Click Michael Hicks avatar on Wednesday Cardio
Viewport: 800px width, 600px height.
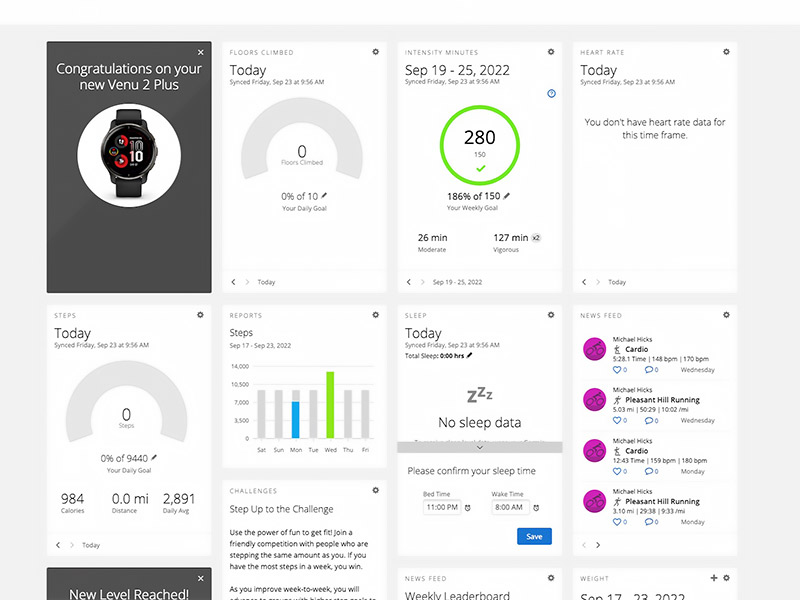click(594, 349)
